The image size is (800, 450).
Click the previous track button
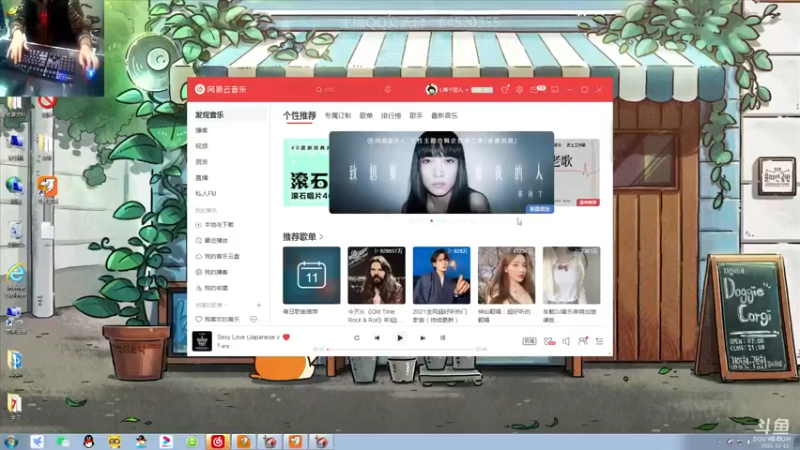coord(377,338)
